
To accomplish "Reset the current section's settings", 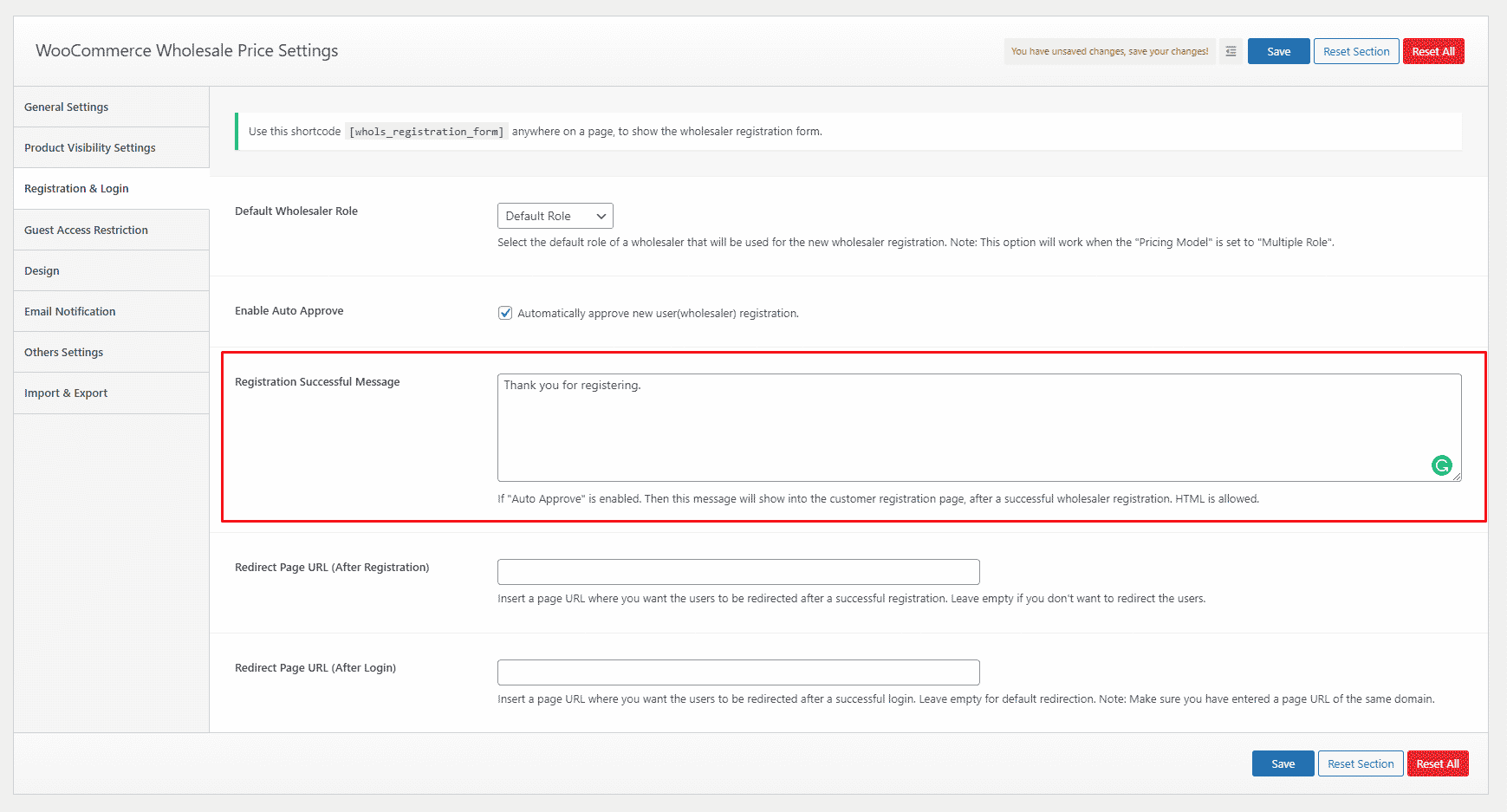I will coord(1355,51).
